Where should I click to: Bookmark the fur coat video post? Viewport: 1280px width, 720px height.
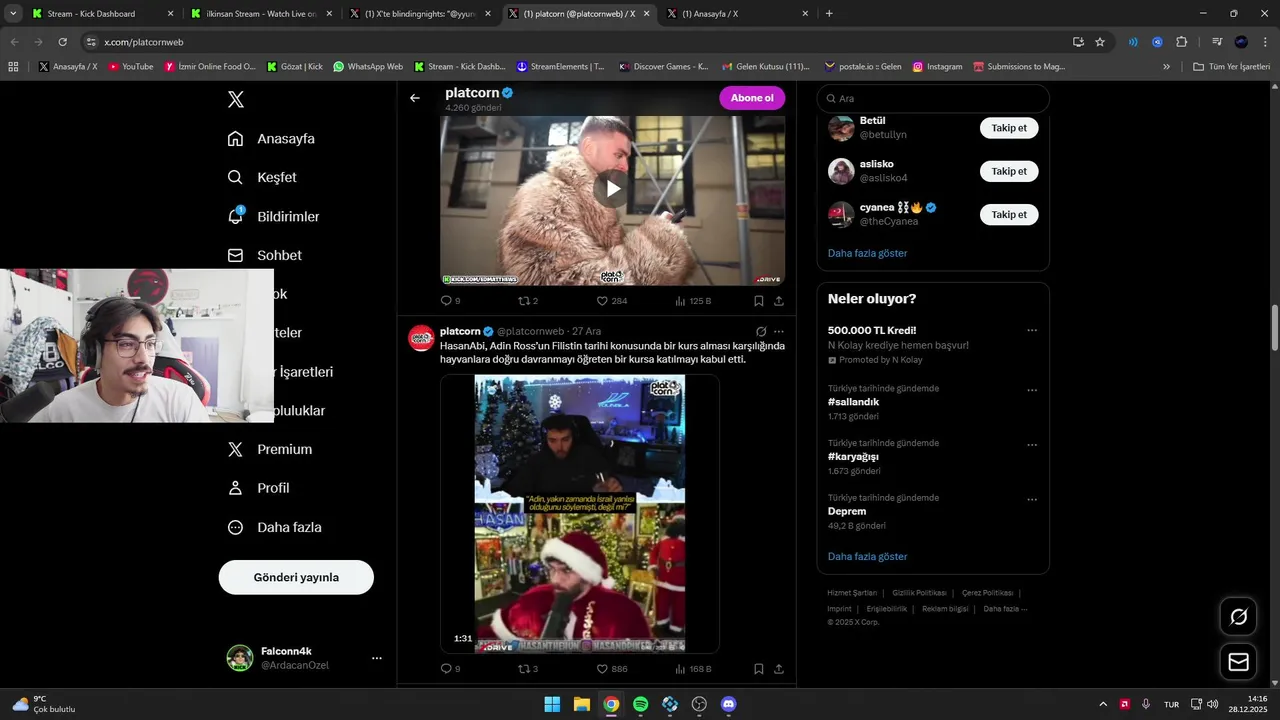(x=759, y=301)
